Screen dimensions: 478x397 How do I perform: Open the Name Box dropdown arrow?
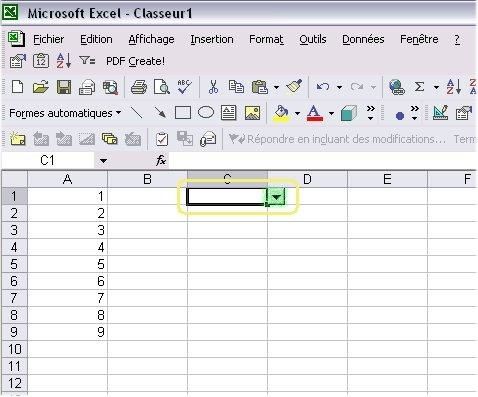[x=103, y=161]
